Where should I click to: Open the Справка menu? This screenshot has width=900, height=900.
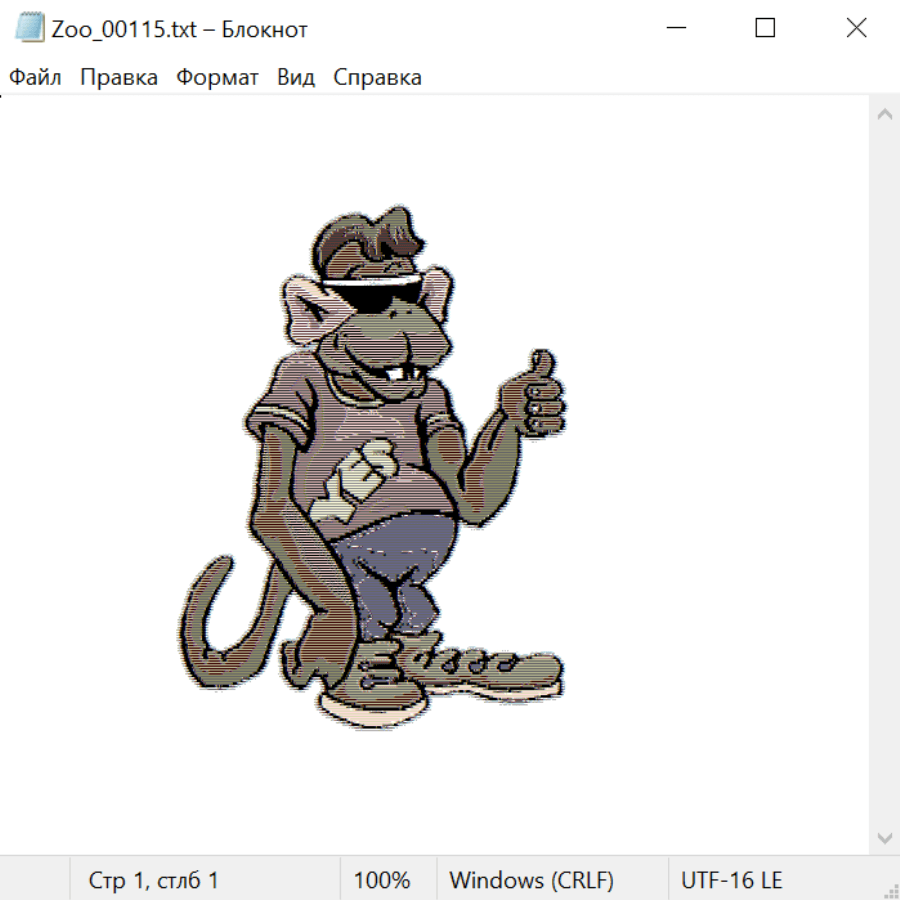click(377, 78)
